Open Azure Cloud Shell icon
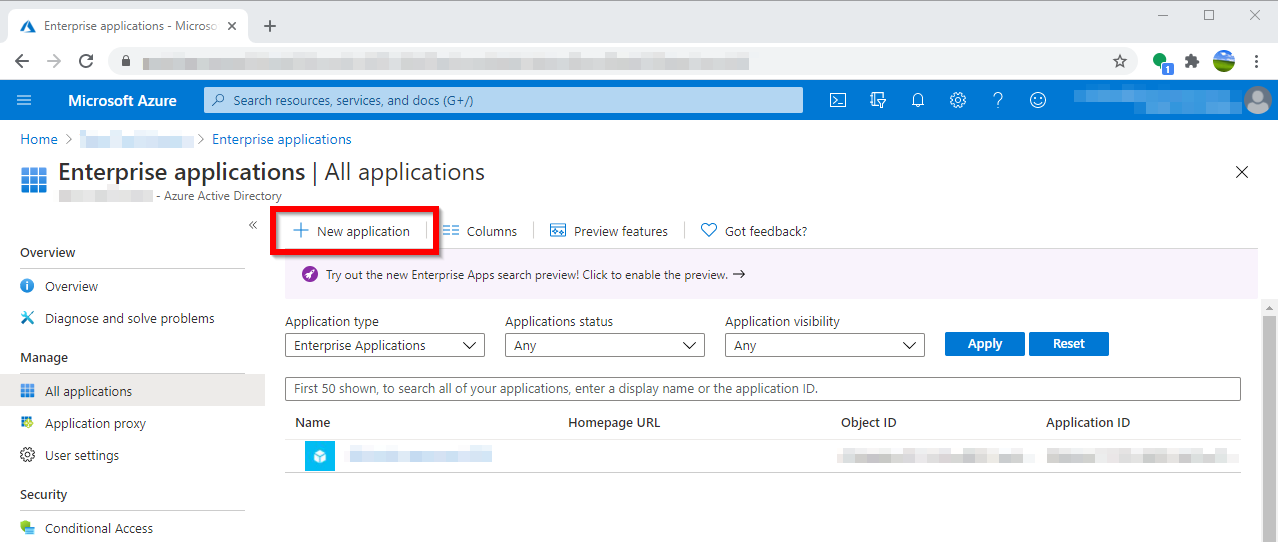Viewport: 1278px width, 542px height. pyautogui.click(x=838, y=100)
